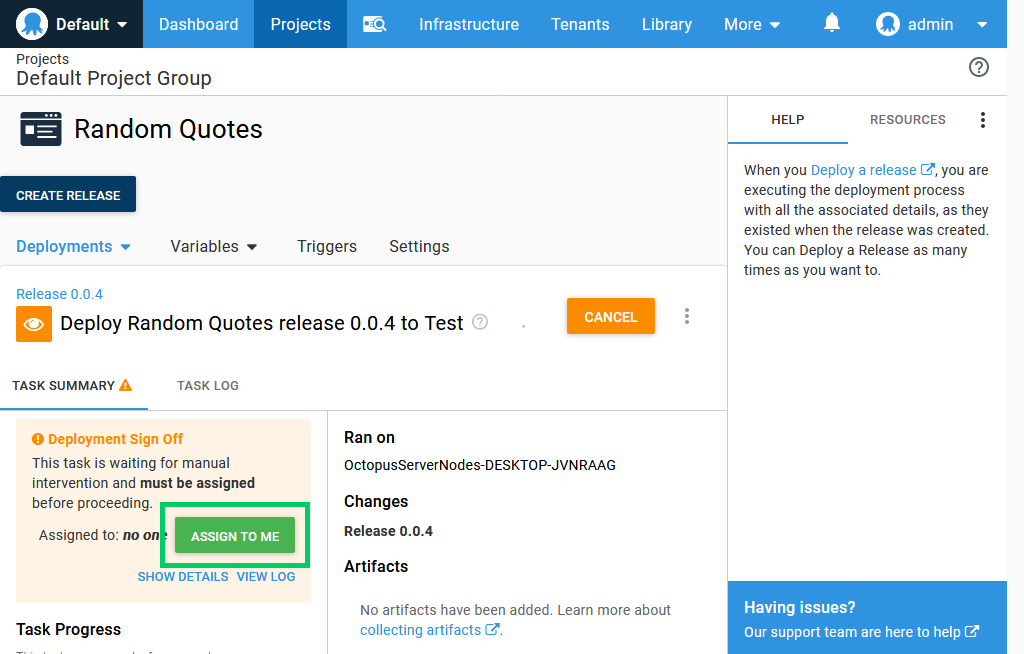This screenshot has height=654, width=1024.
Task: Open the admin user dropdown arrow
Action: pos(982,25)
